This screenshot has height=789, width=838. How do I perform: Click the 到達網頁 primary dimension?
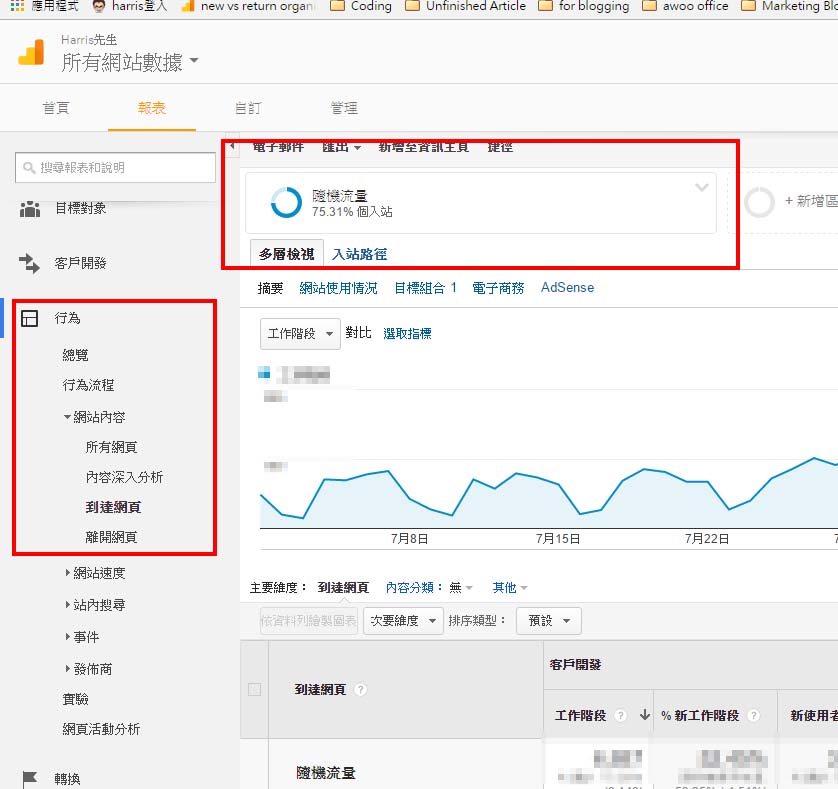(343, 588)
